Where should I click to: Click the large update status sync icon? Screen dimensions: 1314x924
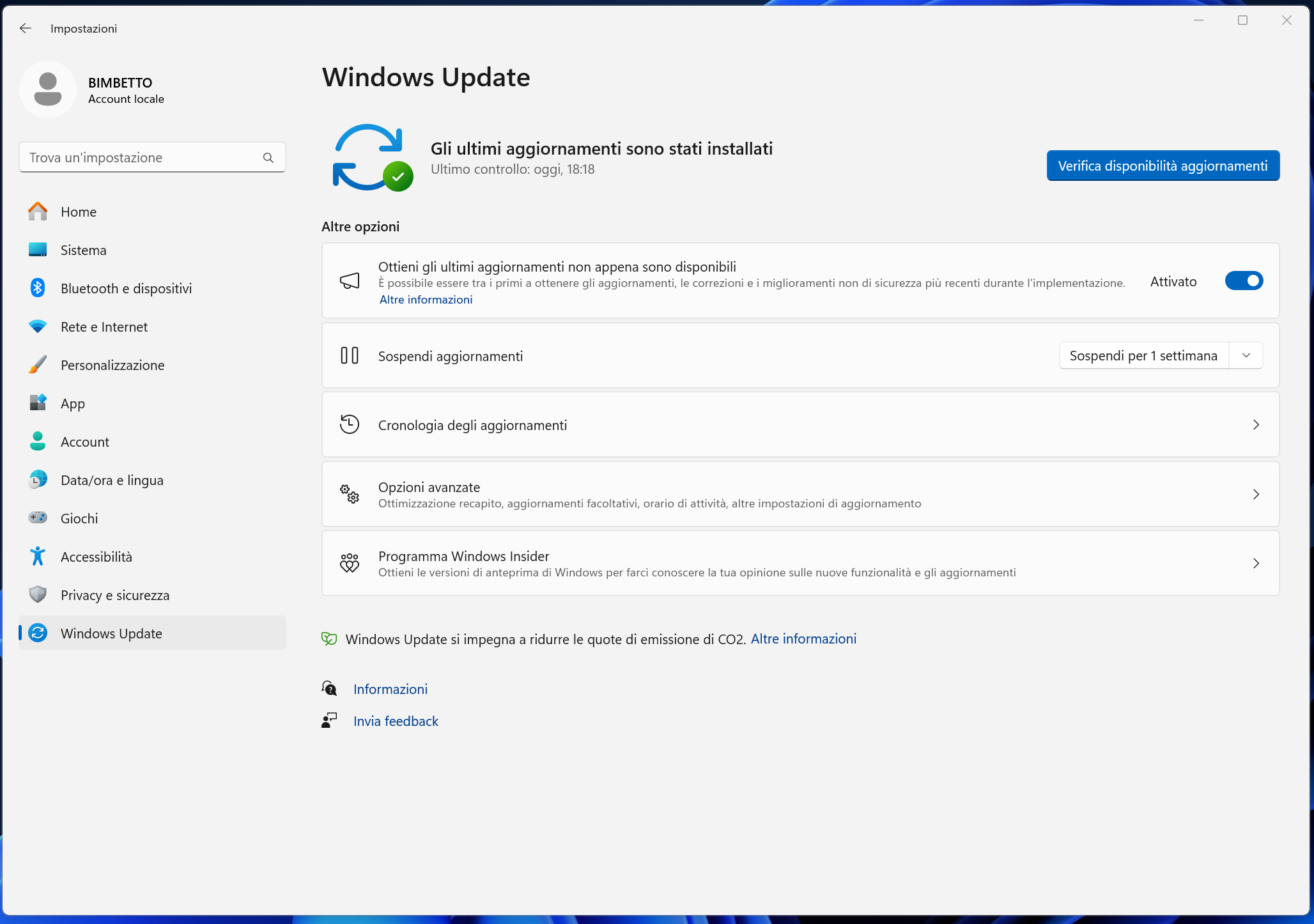click(373, 158)
